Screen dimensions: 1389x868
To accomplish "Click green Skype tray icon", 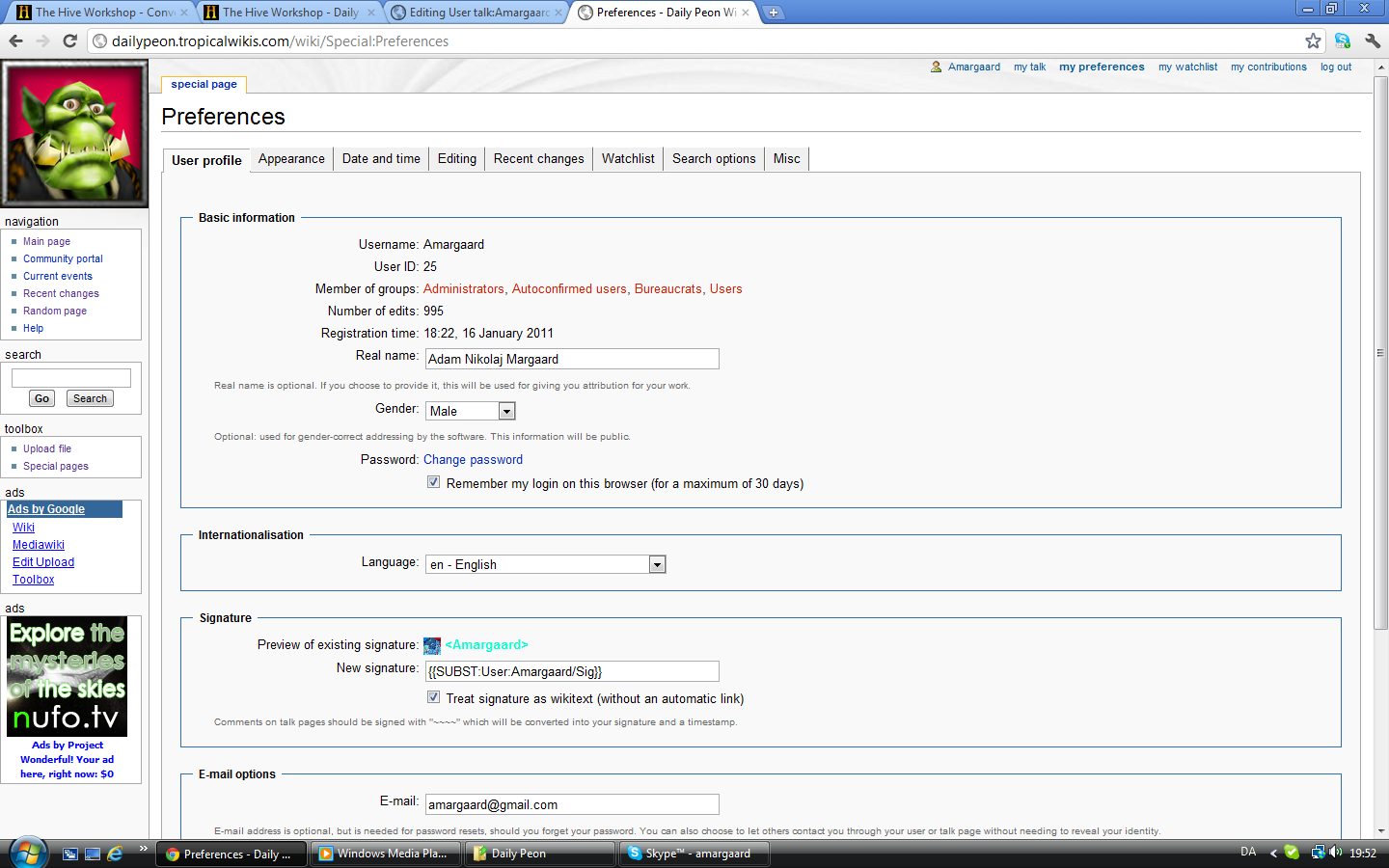I will click(1292, 853).
